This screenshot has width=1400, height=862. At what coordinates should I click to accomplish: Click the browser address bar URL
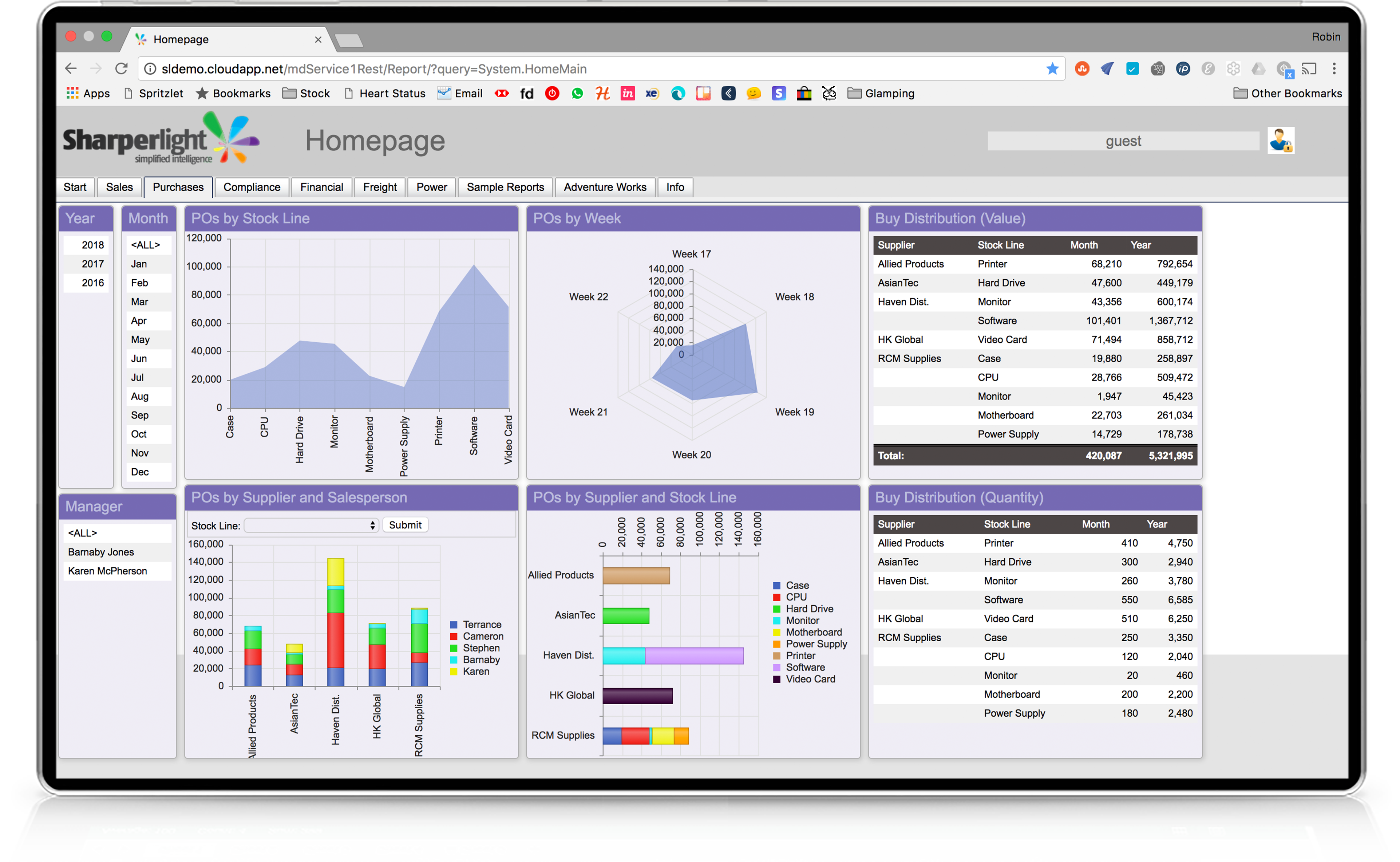coord(374,69)
